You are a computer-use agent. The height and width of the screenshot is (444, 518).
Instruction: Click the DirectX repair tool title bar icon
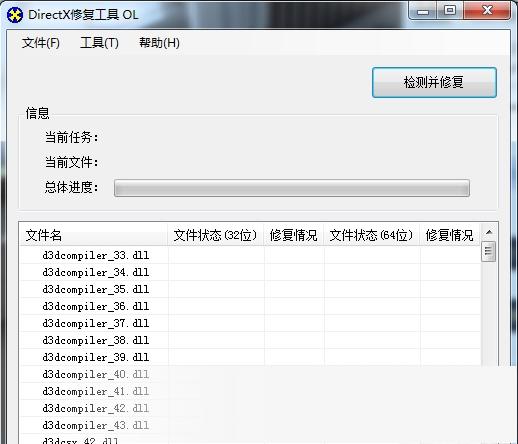15,15
